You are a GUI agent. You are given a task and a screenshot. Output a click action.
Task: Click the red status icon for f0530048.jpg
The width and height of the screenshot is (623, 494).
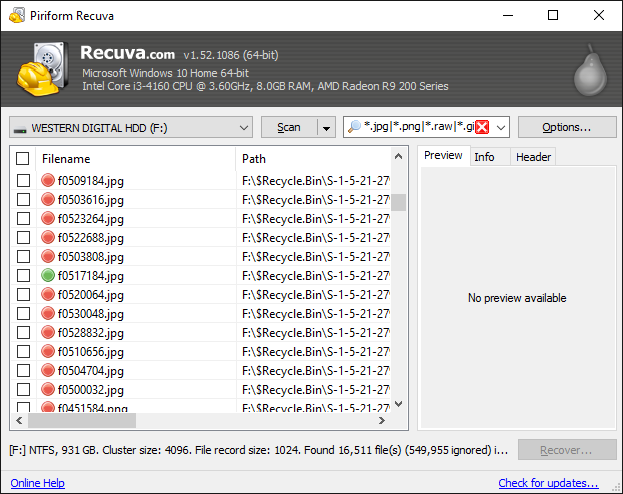48,313
